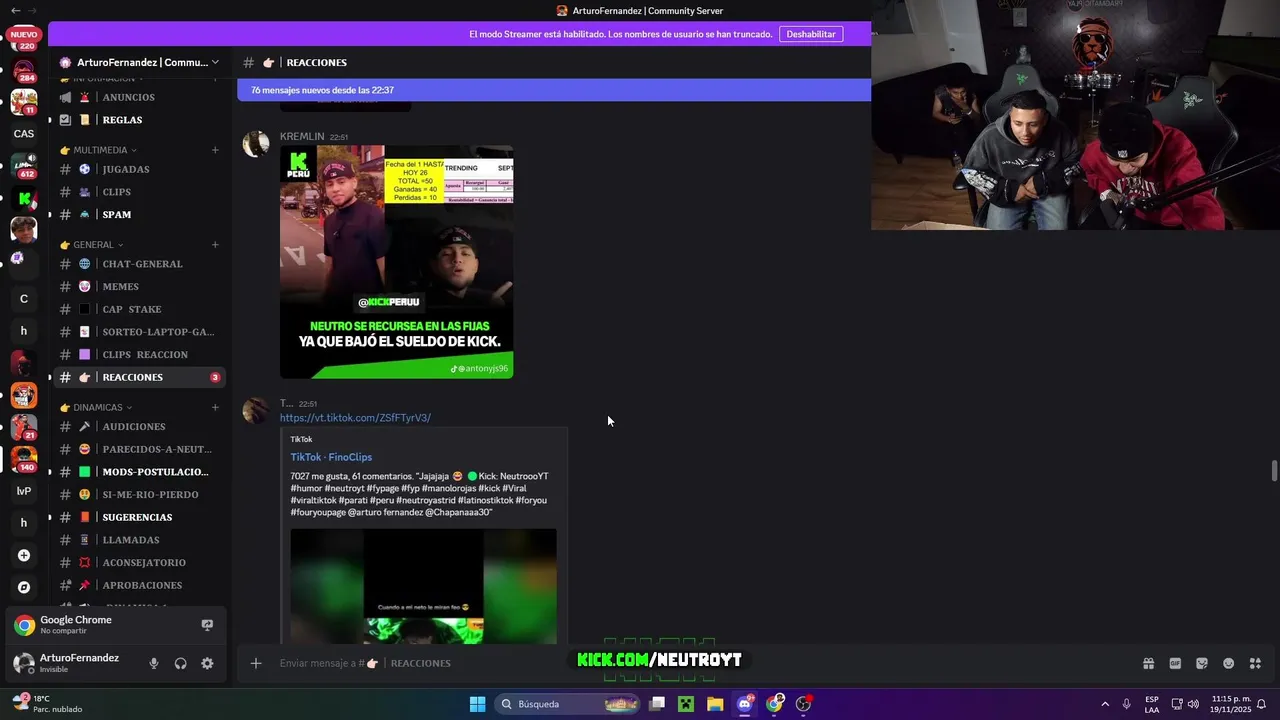Open the MODS-POSTULACIO... channel
The width and height of the screenshot is (1280, 720).
pyautogui.click(x=140, y=472)
